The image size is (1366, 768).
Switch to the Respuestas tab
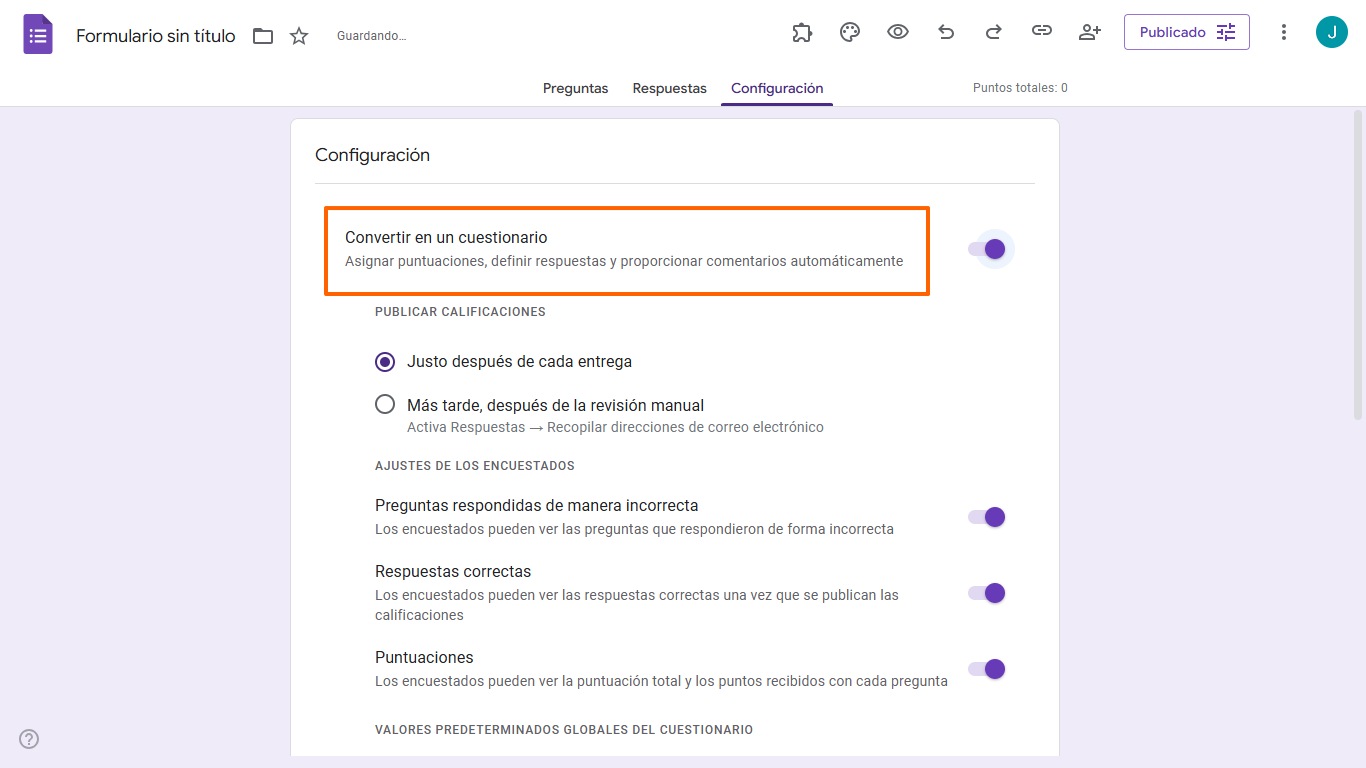[669, 88]
